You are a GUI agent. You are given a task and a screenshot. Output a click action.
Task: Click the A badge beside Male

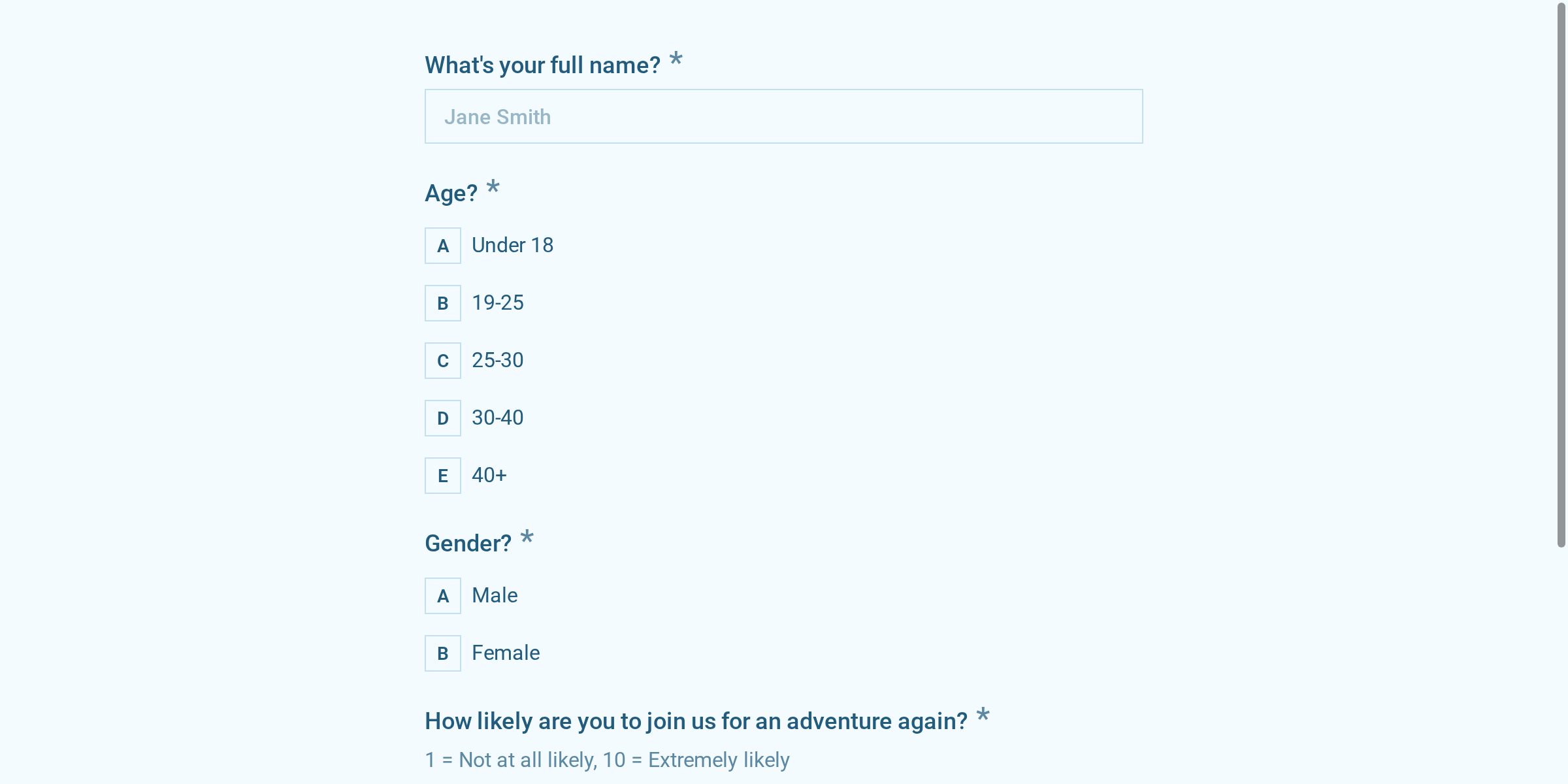[443, 596]
